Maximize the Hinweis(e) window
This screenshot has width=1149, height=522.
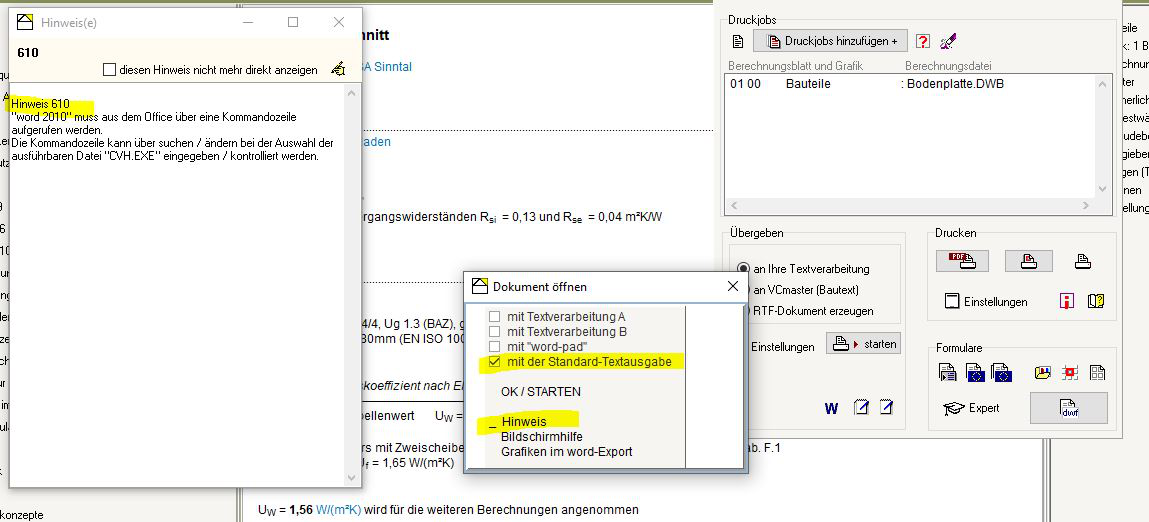293,22
